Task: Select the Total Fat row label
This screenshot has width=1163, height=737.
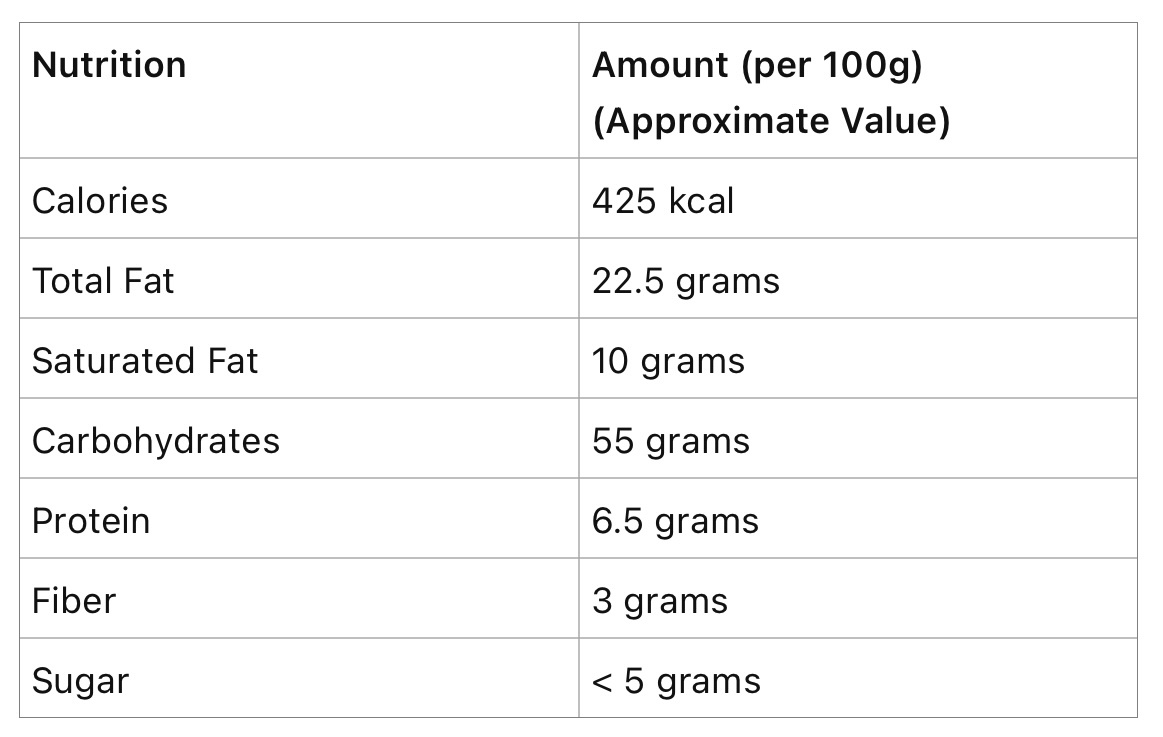Action: pos(103,280)
